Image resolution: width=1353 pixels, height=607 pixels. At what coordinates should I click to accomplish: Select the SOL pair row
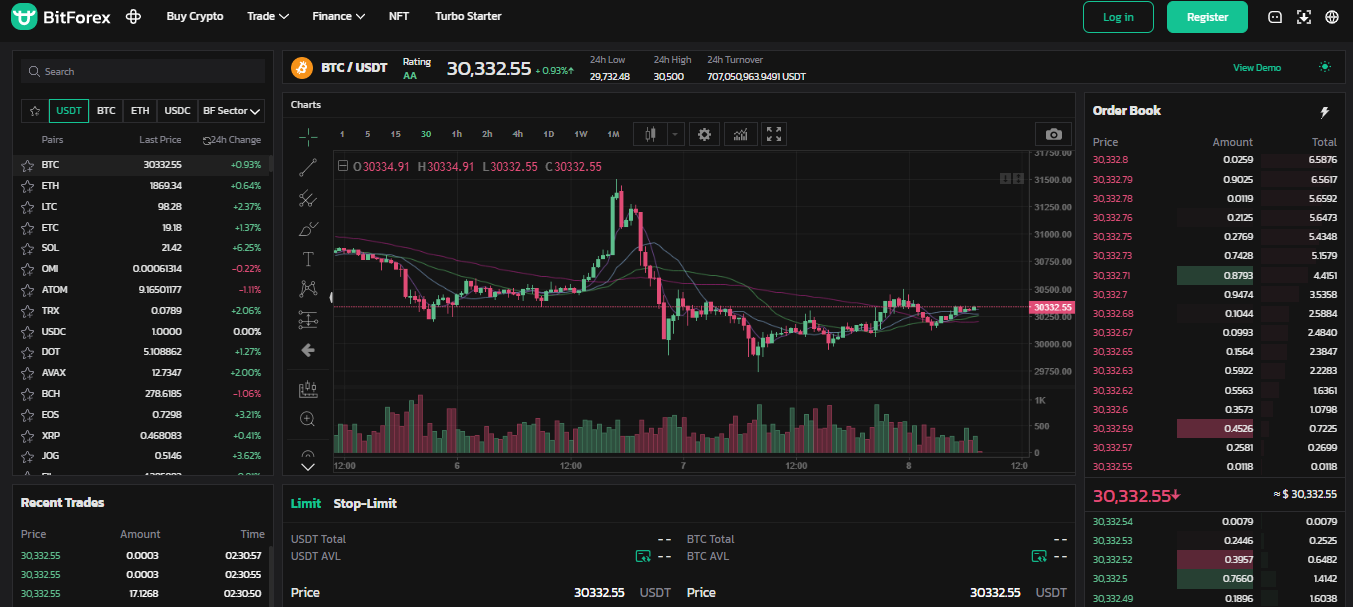[x=142, y=248]
